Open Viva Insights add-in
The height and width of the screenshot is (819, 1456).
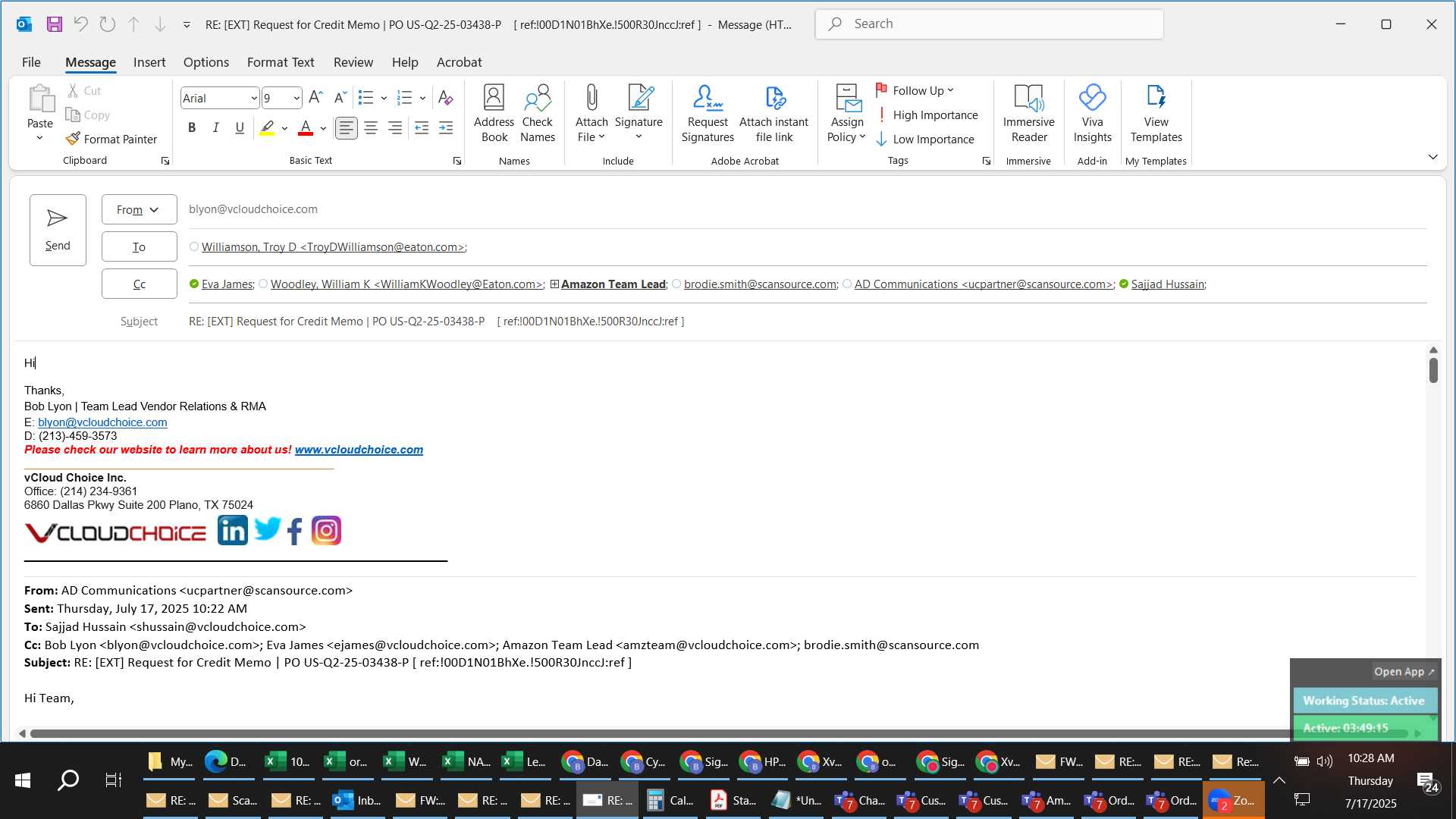click(x=1092, y=114)
